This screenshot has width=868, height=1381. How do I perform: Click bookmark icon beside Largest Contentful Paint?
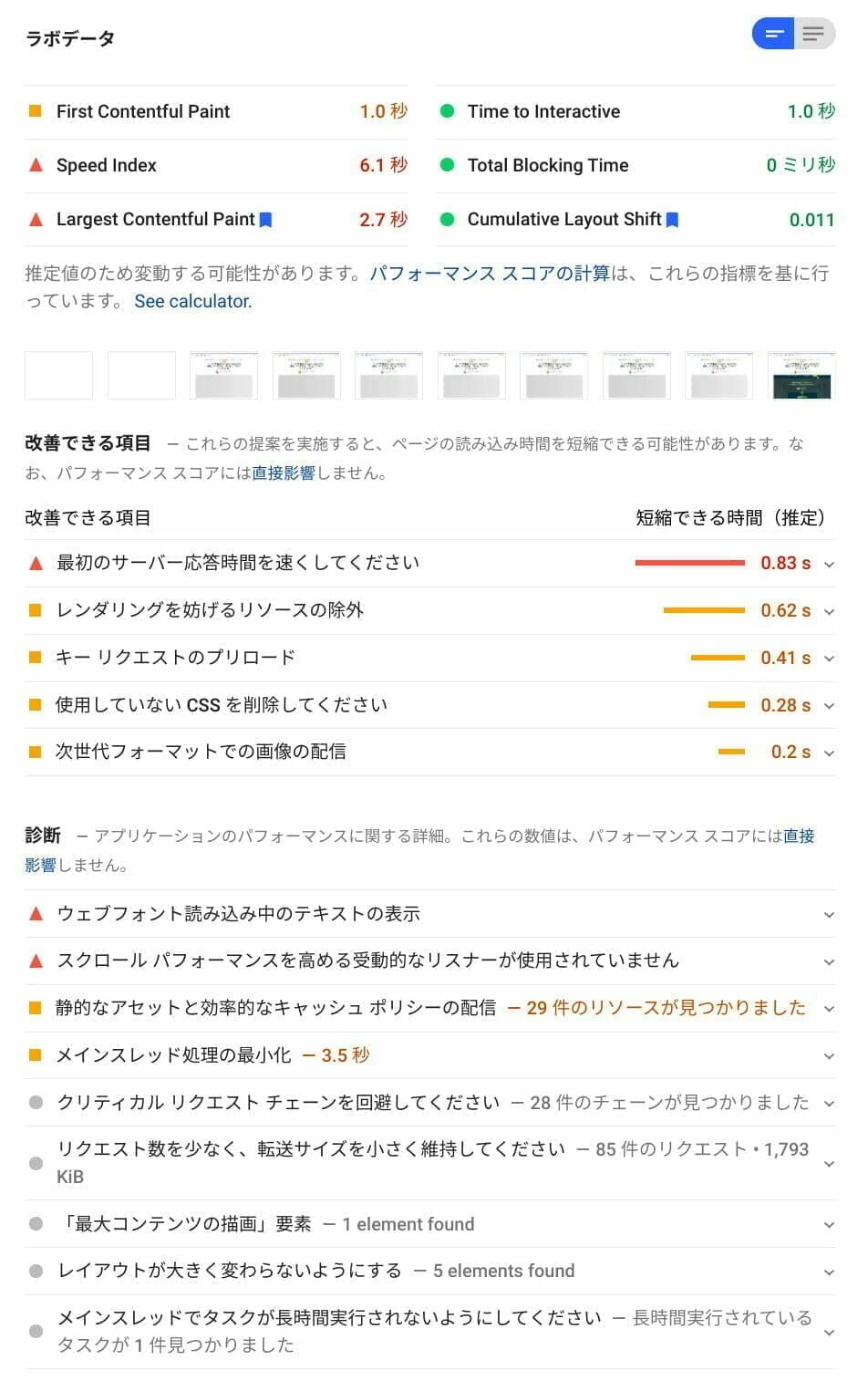point(266,220)
